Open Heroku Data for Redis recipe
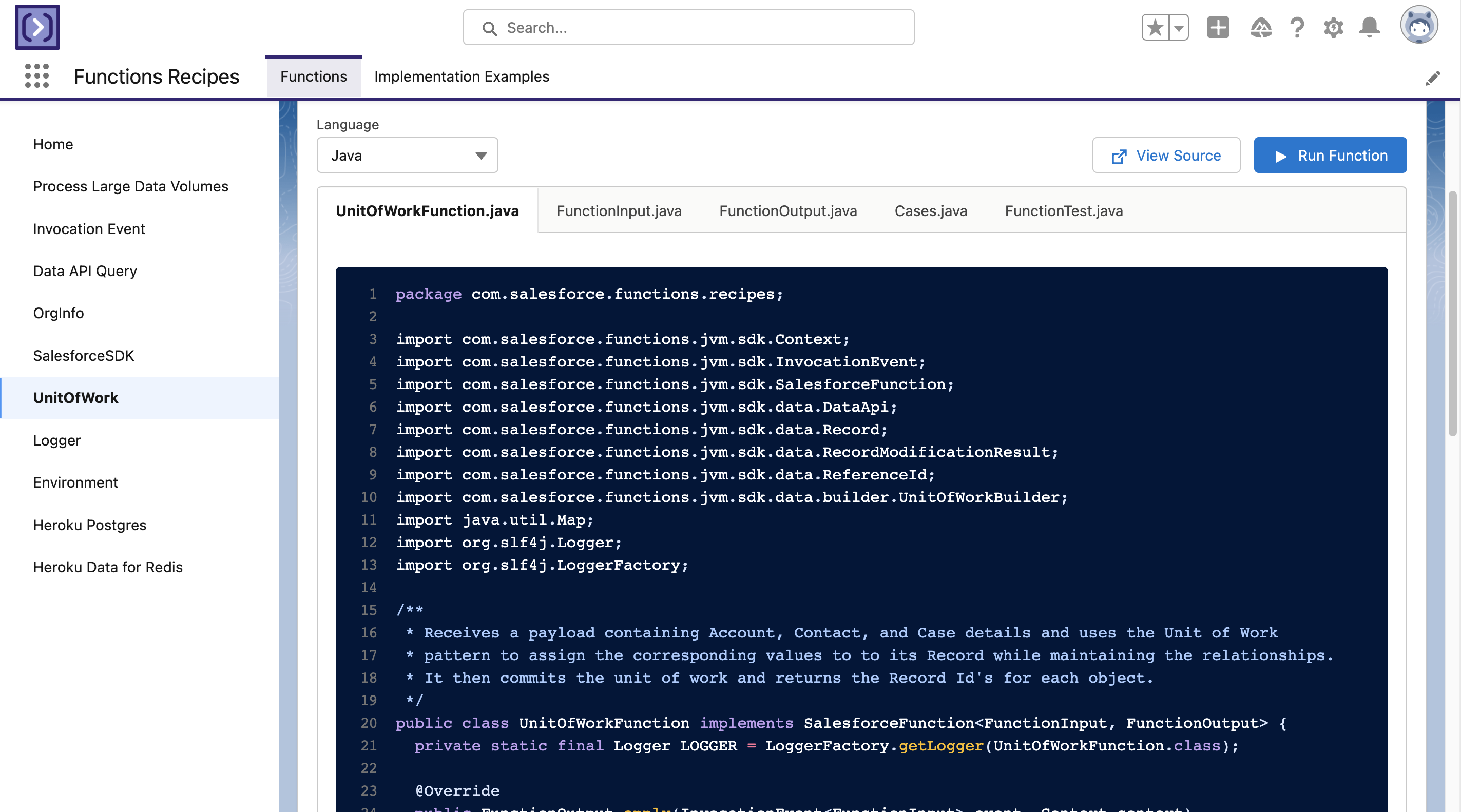 (x=140, y=567)
